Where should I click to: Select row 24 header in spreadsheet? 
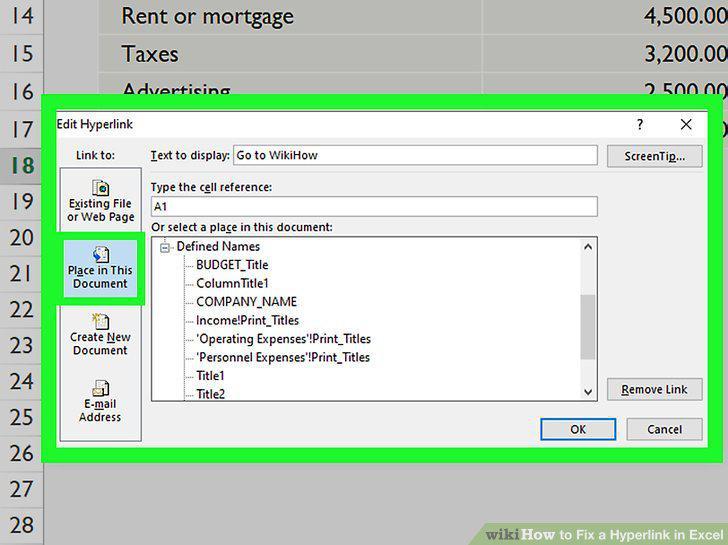[x=20, y=381]
